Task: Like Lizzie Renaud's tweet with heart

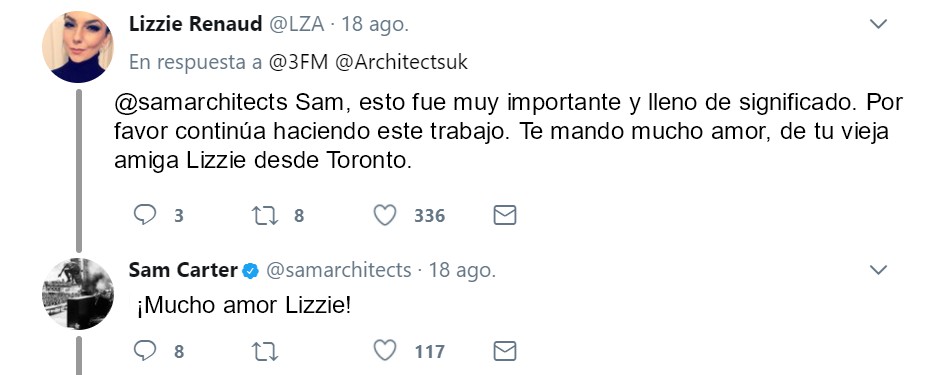Action: tap(385, 215)
